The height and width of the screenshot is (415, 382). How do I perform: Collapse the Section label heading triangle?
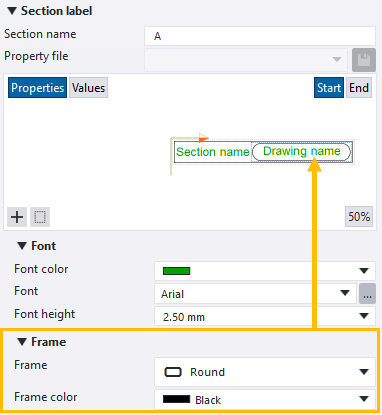[12, 11]
